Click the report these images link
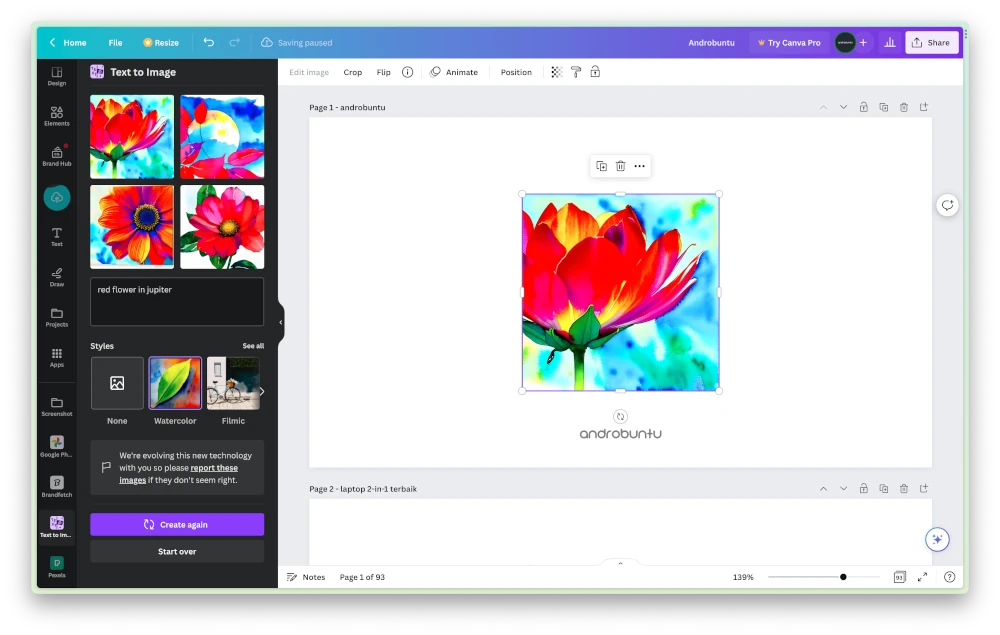The width and height of the screenshot is (1000, 635). (x=213, y=467)
